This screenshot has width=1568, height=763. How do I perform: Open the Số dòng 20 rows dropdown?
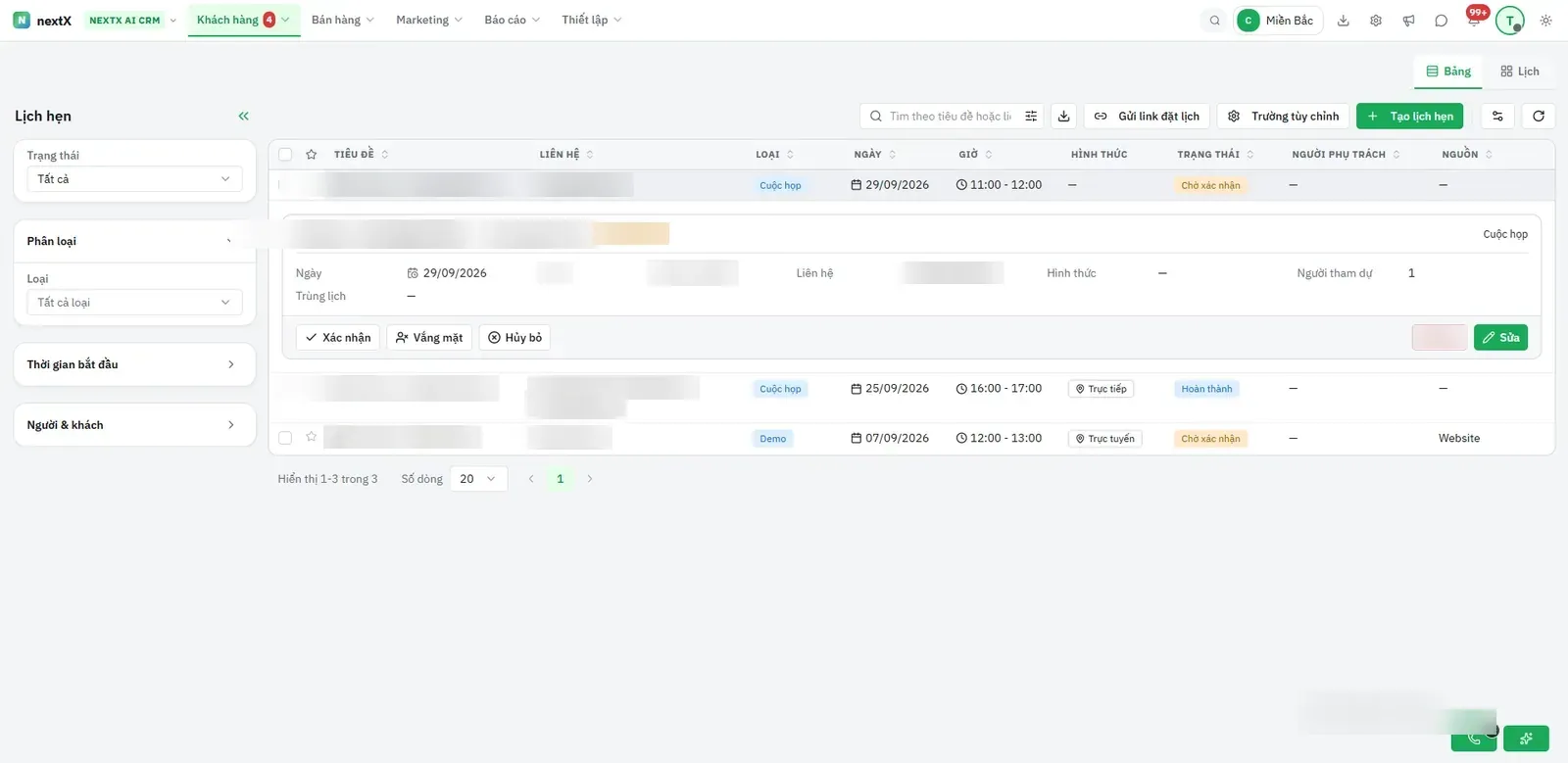tap(478, 479)
